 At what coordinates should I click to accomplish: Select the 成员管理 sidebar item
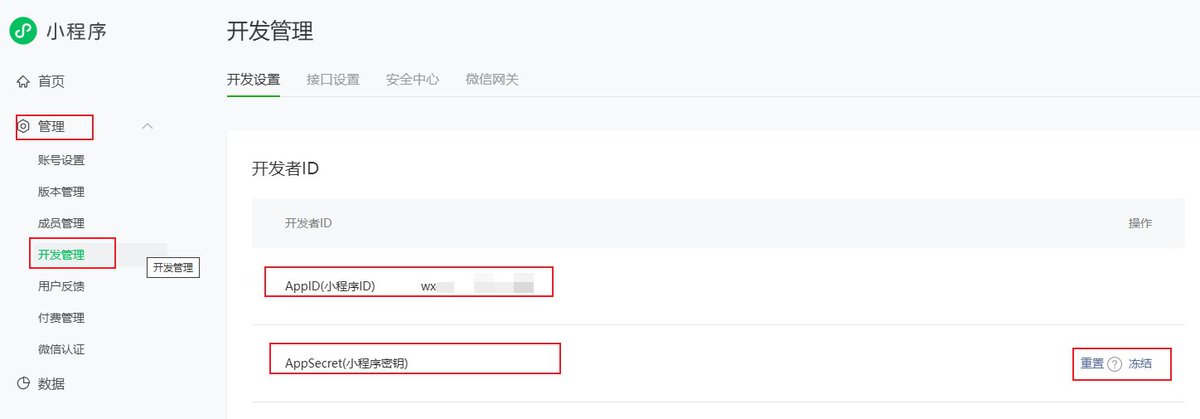tap(61, 223)
